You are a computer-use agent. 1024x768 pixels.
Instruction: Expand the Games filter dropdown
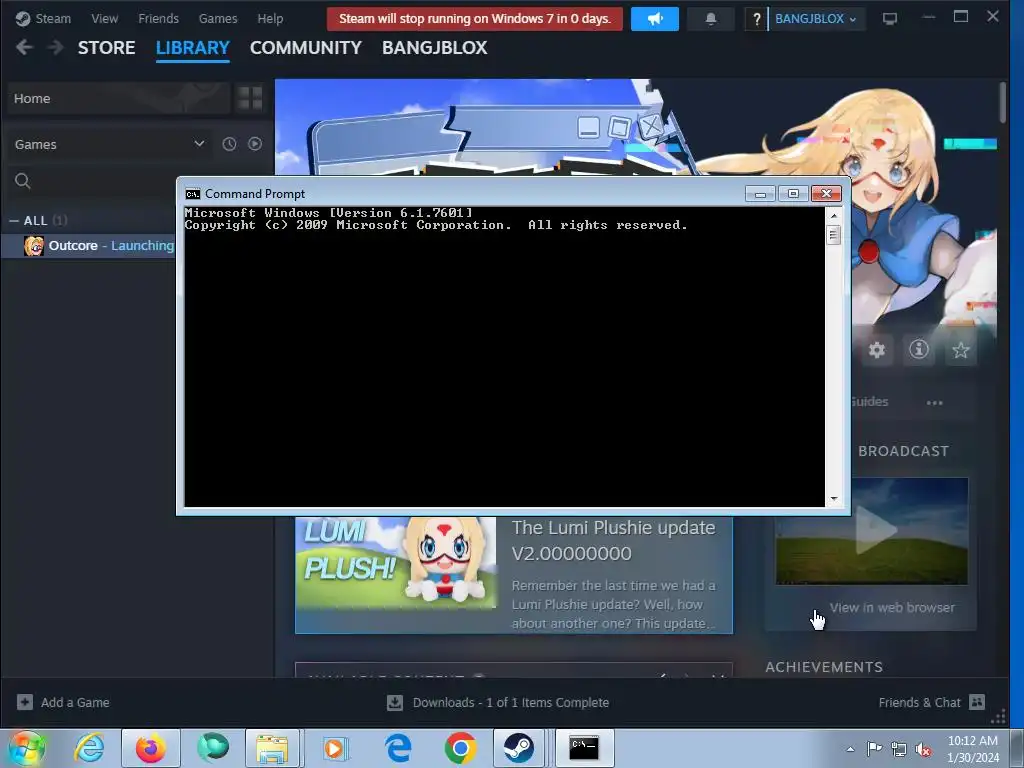(x=199, y=144)
